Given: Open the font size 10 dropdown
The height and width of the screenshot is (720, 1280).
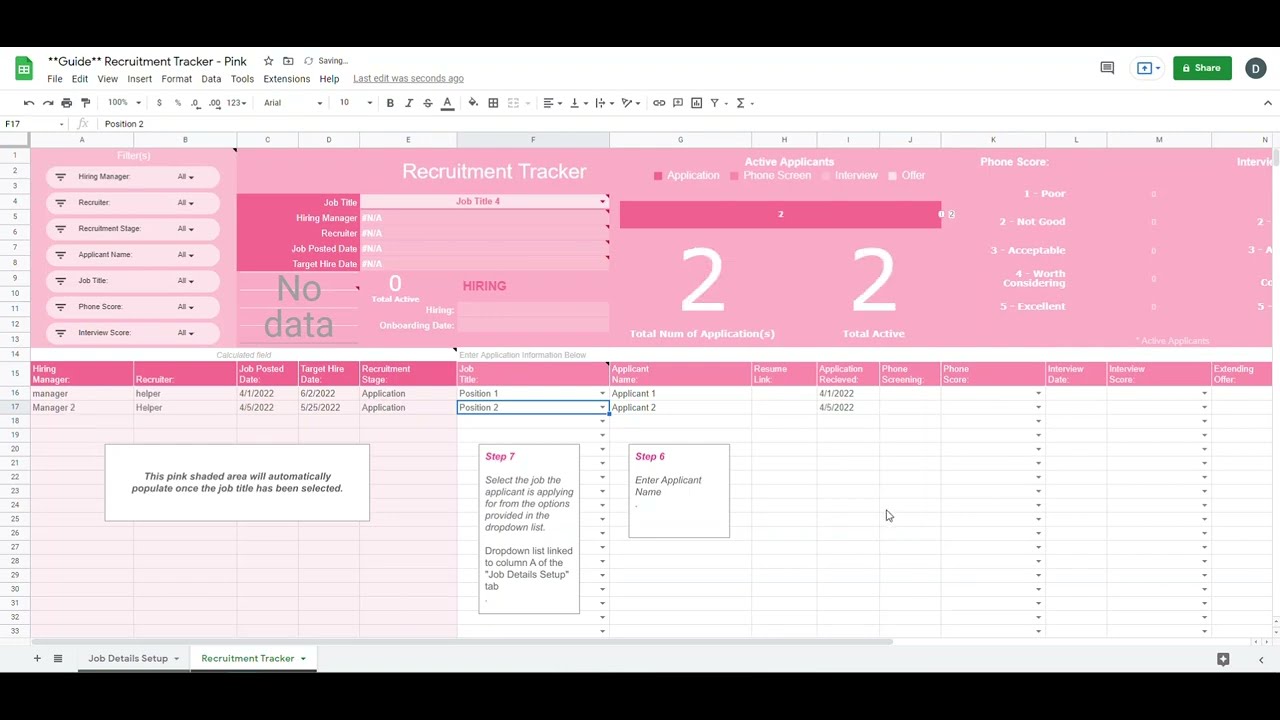Looking at the screenshot, I should click(x=355, y=103).
